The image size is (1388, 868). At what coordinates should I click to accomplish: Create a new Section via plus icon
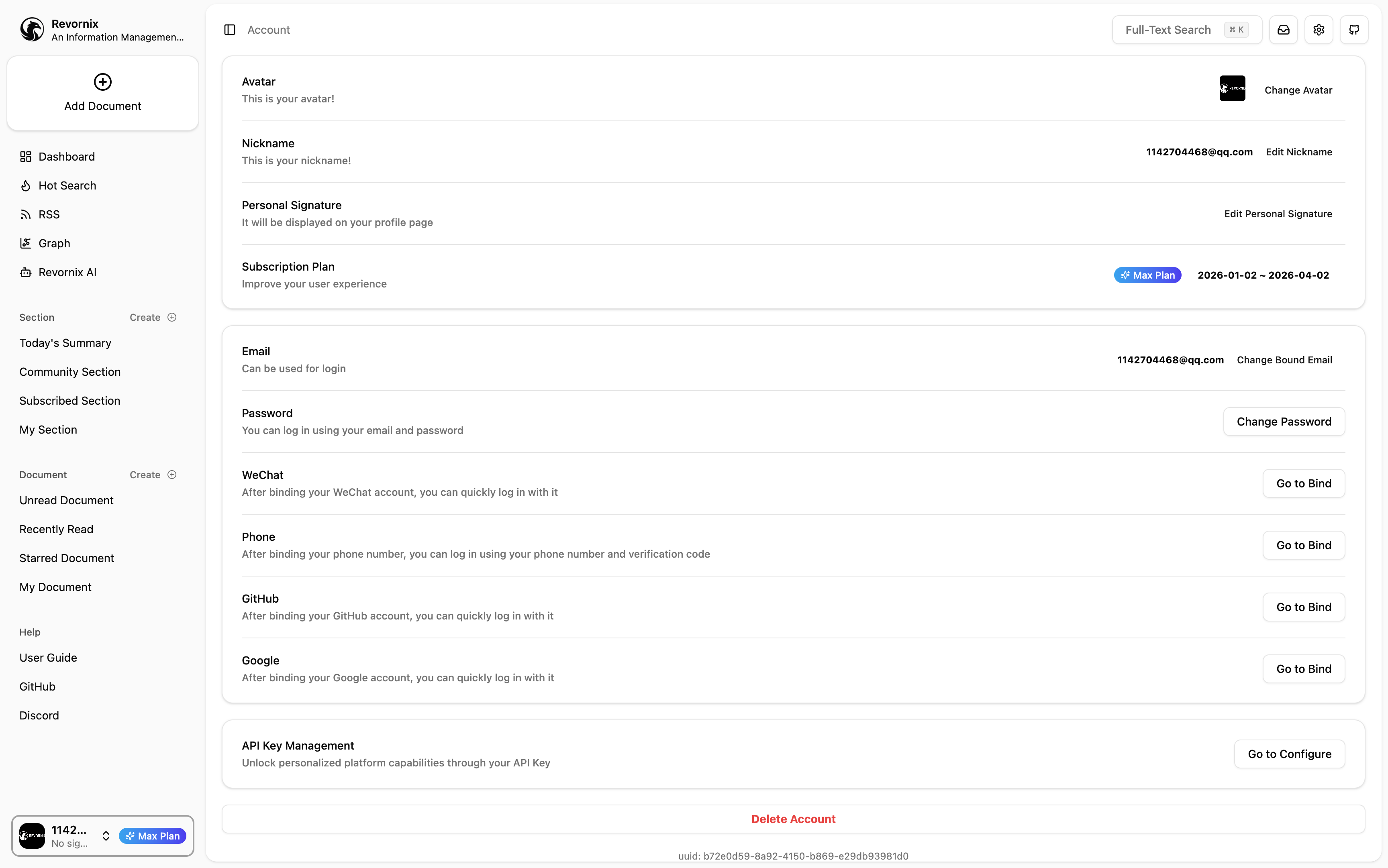pyautogui.click(x=172, y=318)
